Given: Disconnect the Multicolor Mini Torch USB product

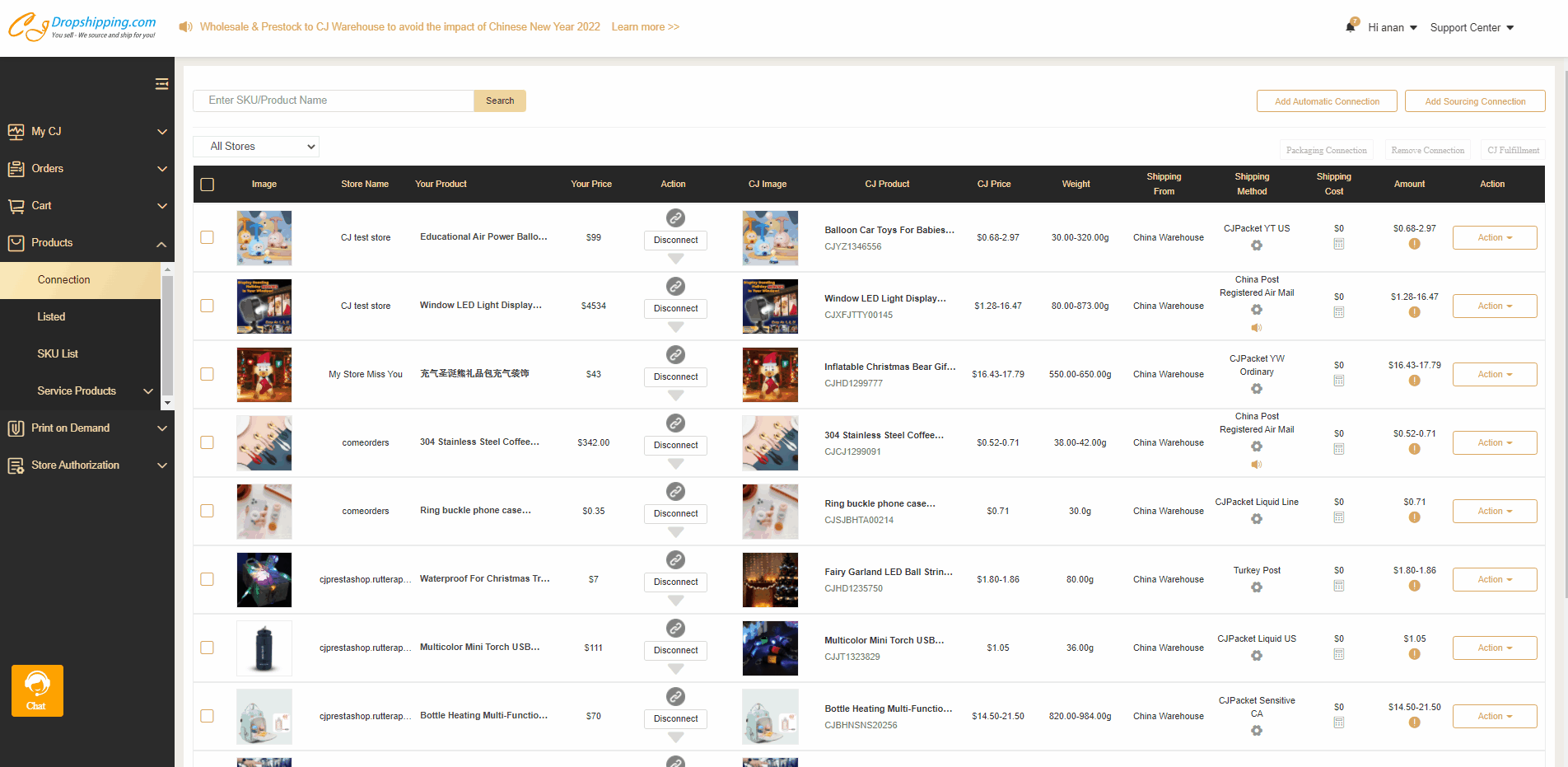Looking at the screenshot, I should 675,651.
